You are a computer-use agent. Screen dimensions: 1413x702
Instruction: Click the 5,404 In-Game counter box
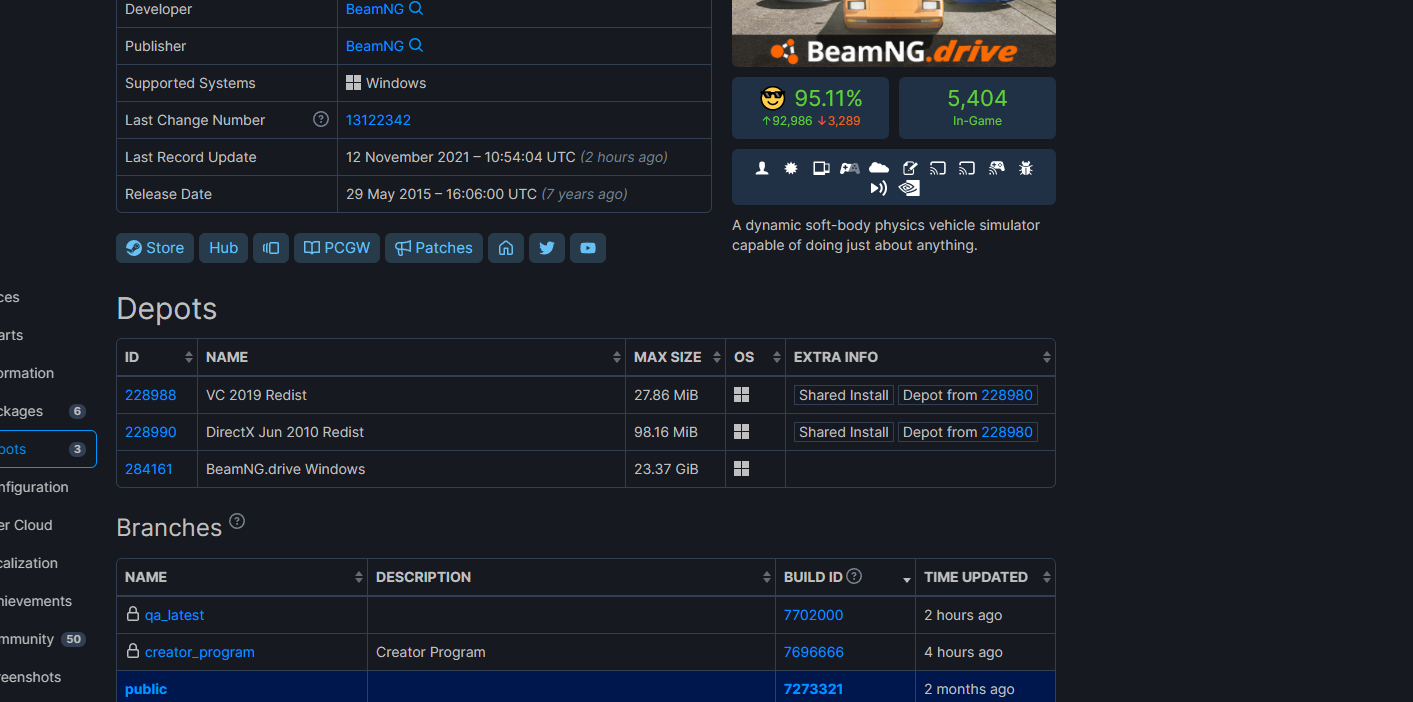coord(977,108)
